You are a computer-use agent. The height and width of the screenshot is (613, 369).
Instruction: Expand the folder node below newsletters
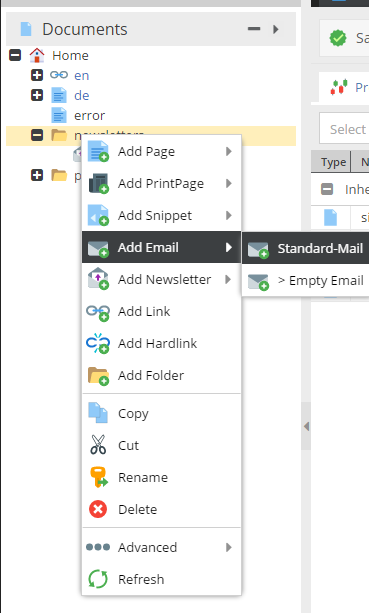tap(37, 175)
